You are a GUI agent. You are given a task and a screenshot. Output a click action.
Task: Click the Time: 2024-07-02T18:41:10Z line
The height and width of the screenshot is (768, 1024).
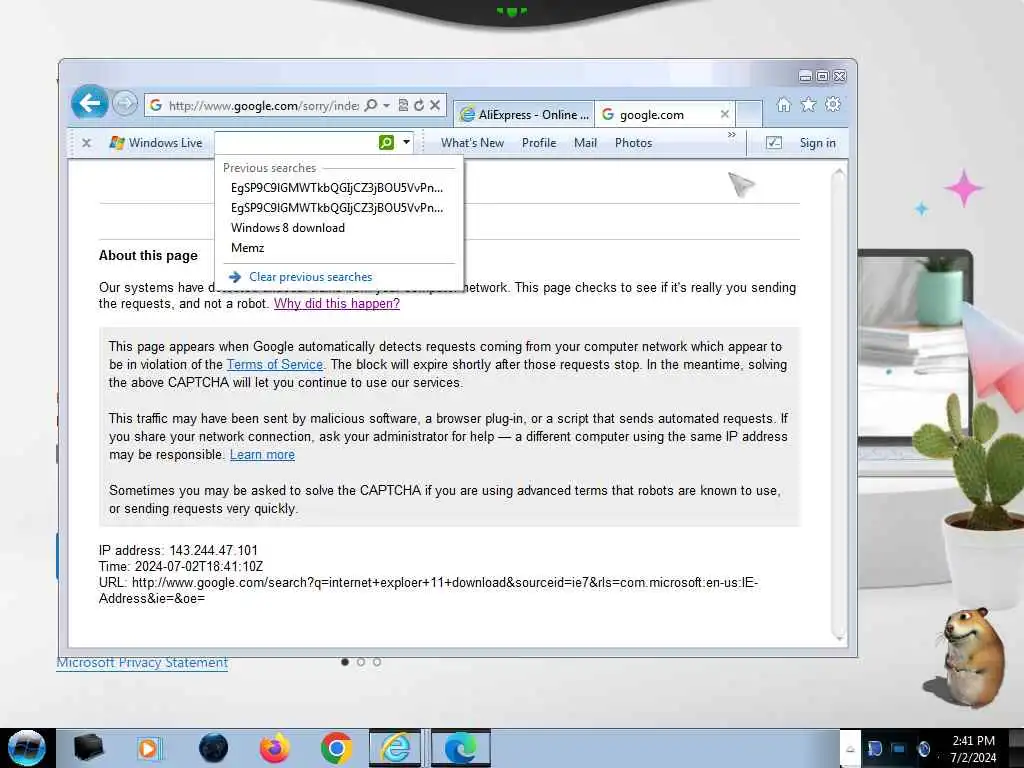pyautogui.click(x=181, y=566)
